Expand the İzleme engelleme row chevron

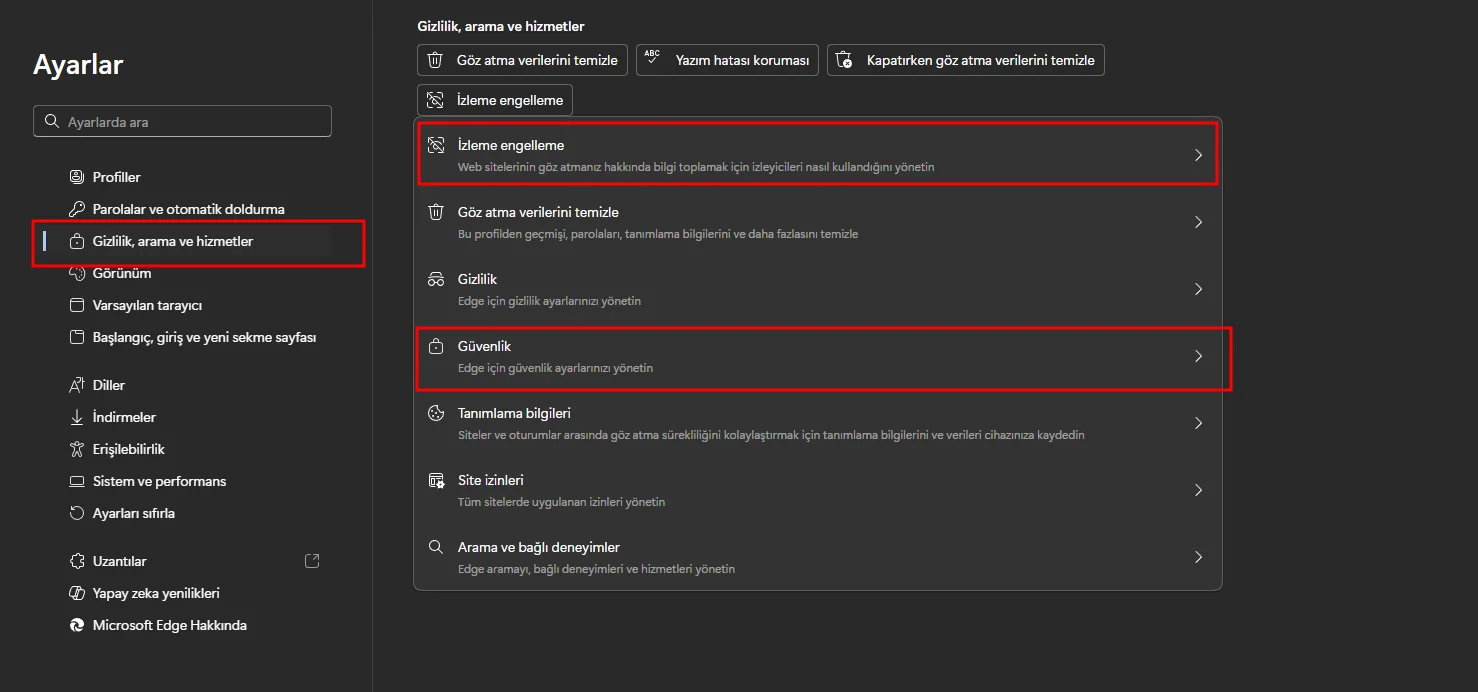(x=1198, y=155)
